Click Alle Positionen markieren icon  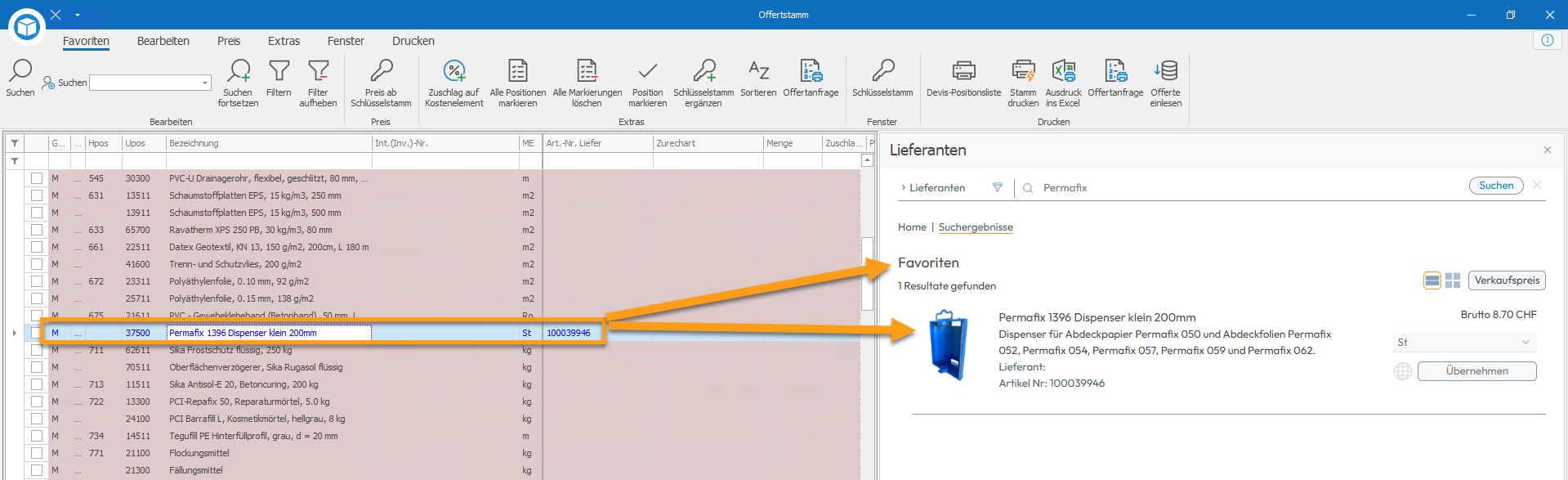click(x=518, y=71)
